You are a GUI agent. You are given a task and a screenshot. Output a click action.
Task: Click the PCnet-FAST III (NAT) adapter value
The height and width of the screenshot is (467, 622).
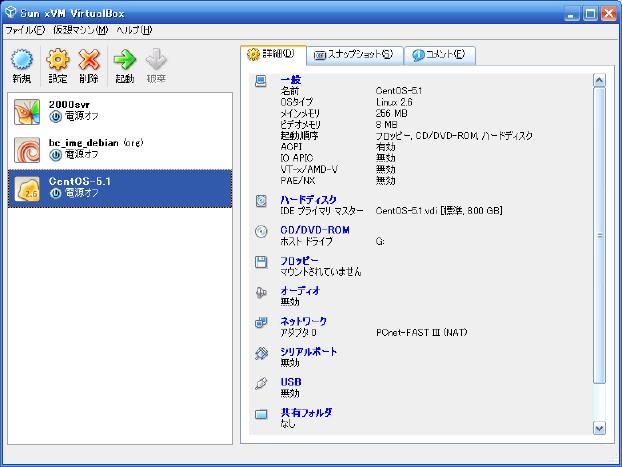[x=421, y=332]
